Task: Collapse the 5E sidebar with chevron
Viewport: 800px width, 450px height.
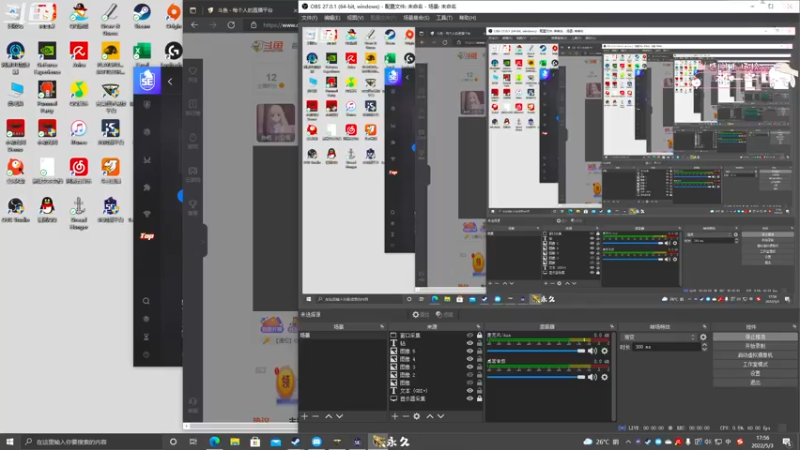Action: coord(170,81)
